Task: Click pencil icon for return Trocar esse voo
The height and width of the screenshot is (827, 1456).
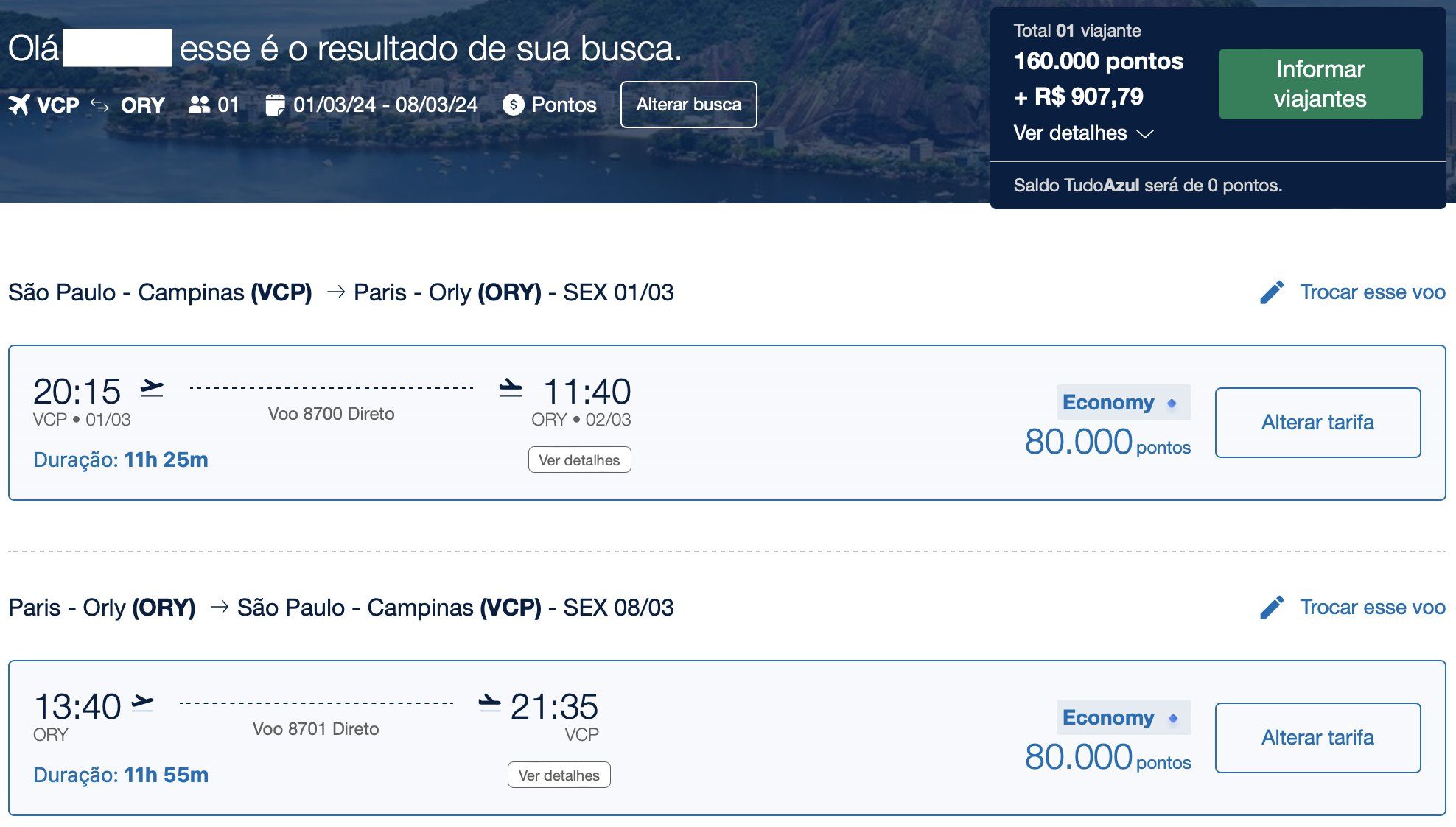Action: tap(1272, 608)
